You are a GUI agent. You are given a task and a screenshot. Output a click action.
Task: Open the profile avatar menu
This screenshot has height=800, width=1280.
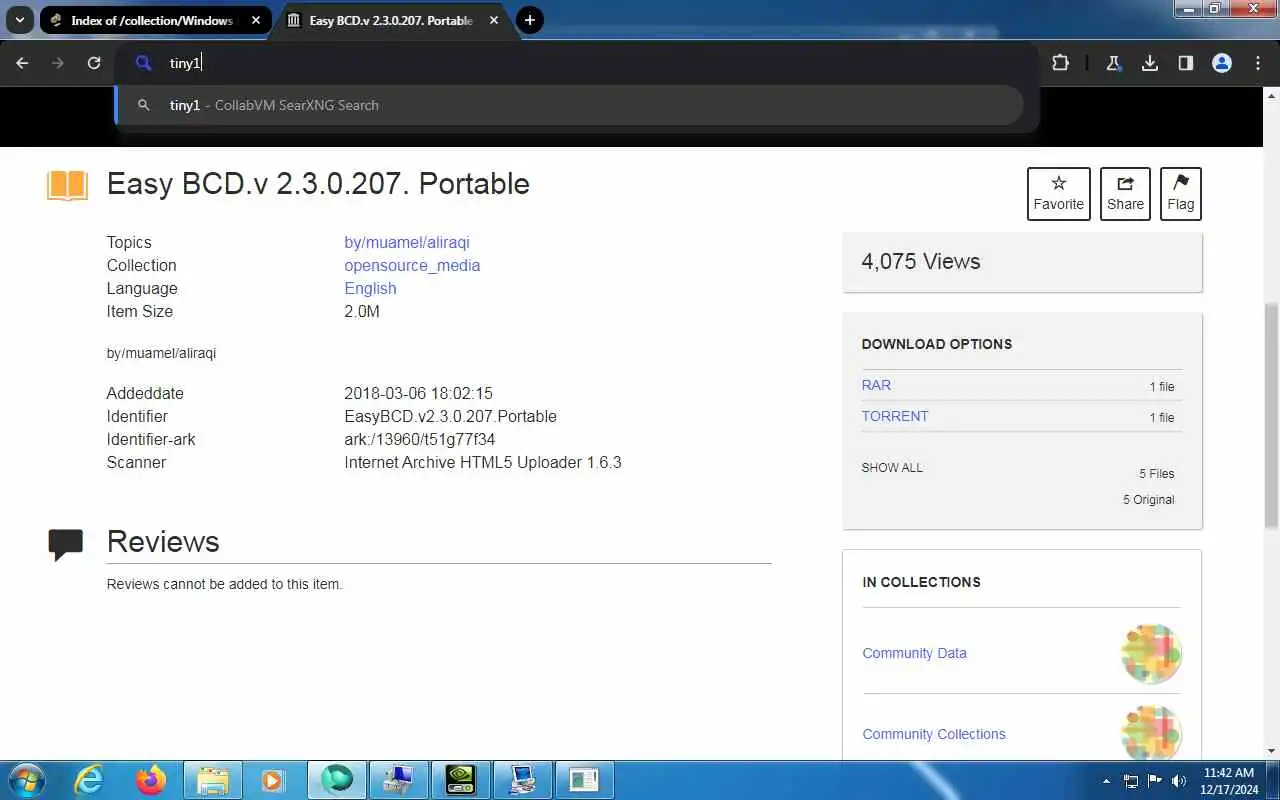coord(1222,63)
